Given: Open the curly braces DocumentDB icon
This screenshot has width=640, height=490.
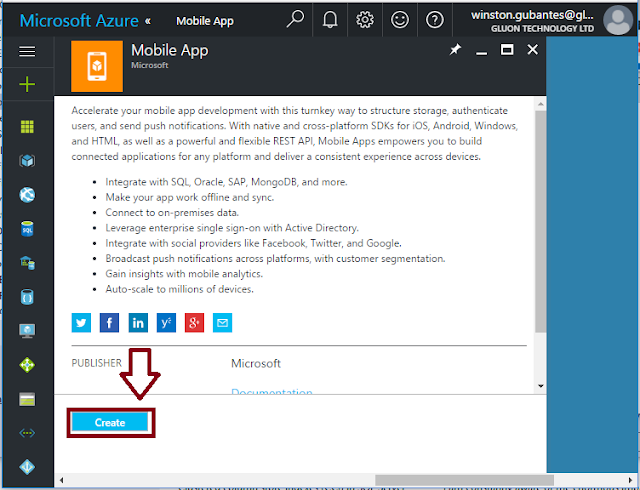Looking at the screenshot, I should point(27,297).
